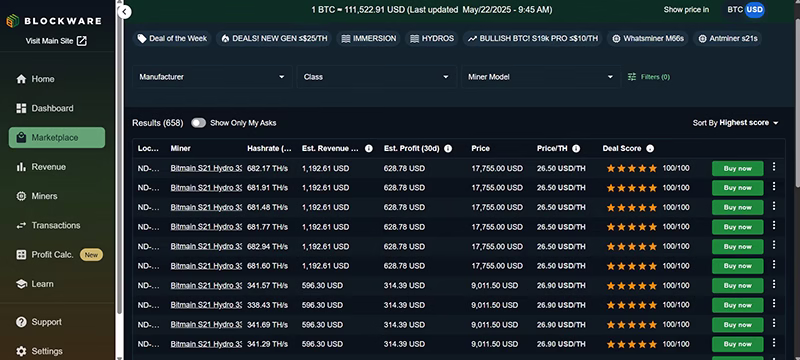This screenshot has width=800, height=360.
Task: Filter by the Whatsminer M66s chip
Action: click(x=648, y=38)
